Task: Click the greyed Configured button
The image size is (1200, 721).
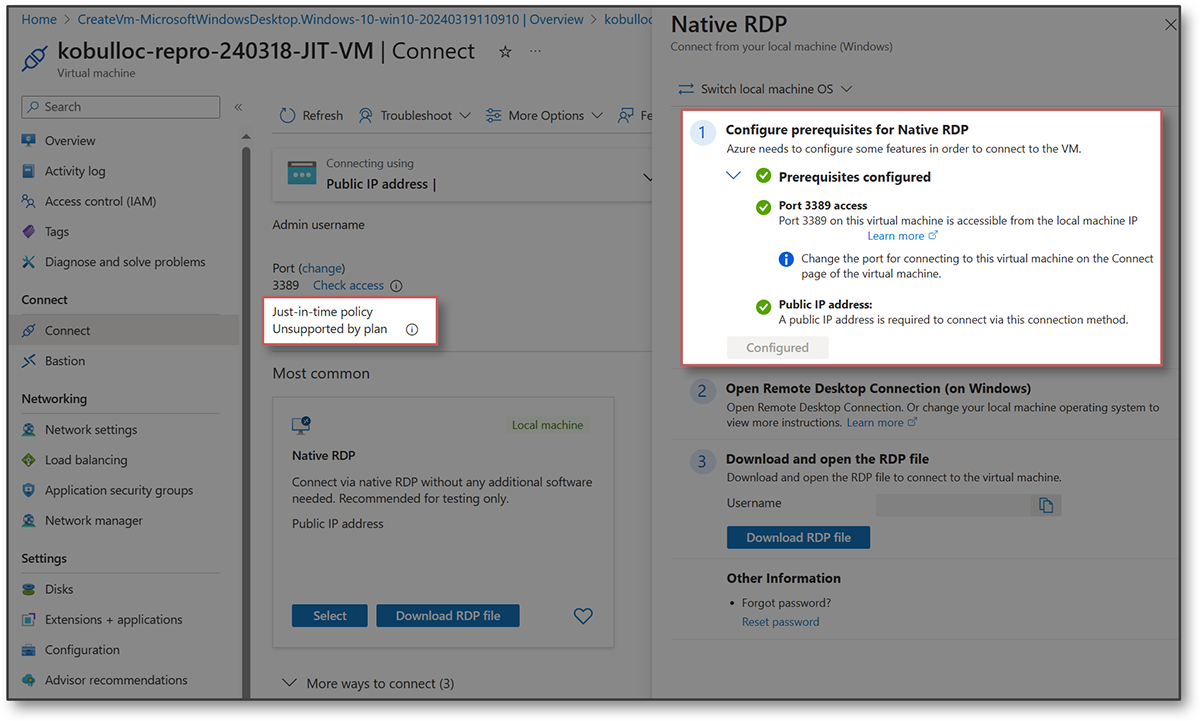Action: 777,348
